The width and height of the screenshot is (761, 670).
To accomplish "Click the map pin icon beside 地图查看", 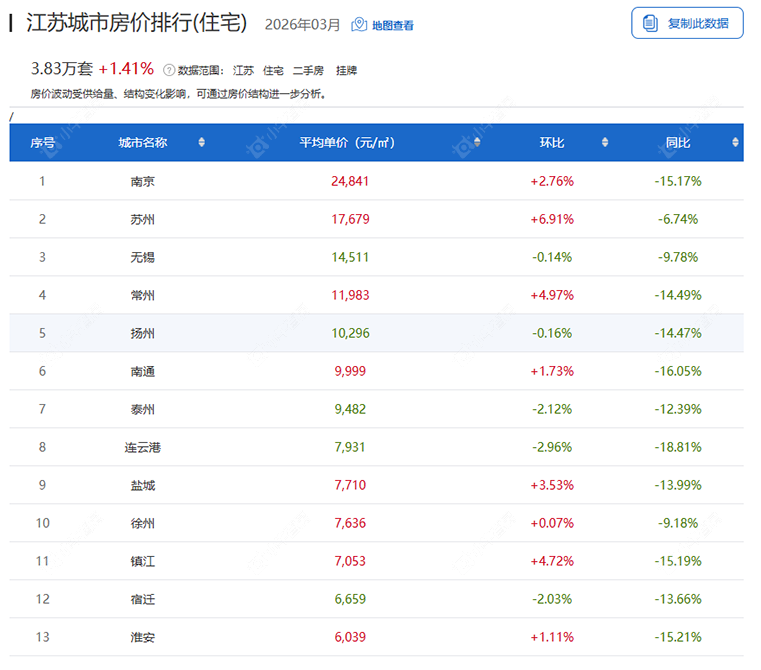I will pyautogui.click(x=359, y=24).
